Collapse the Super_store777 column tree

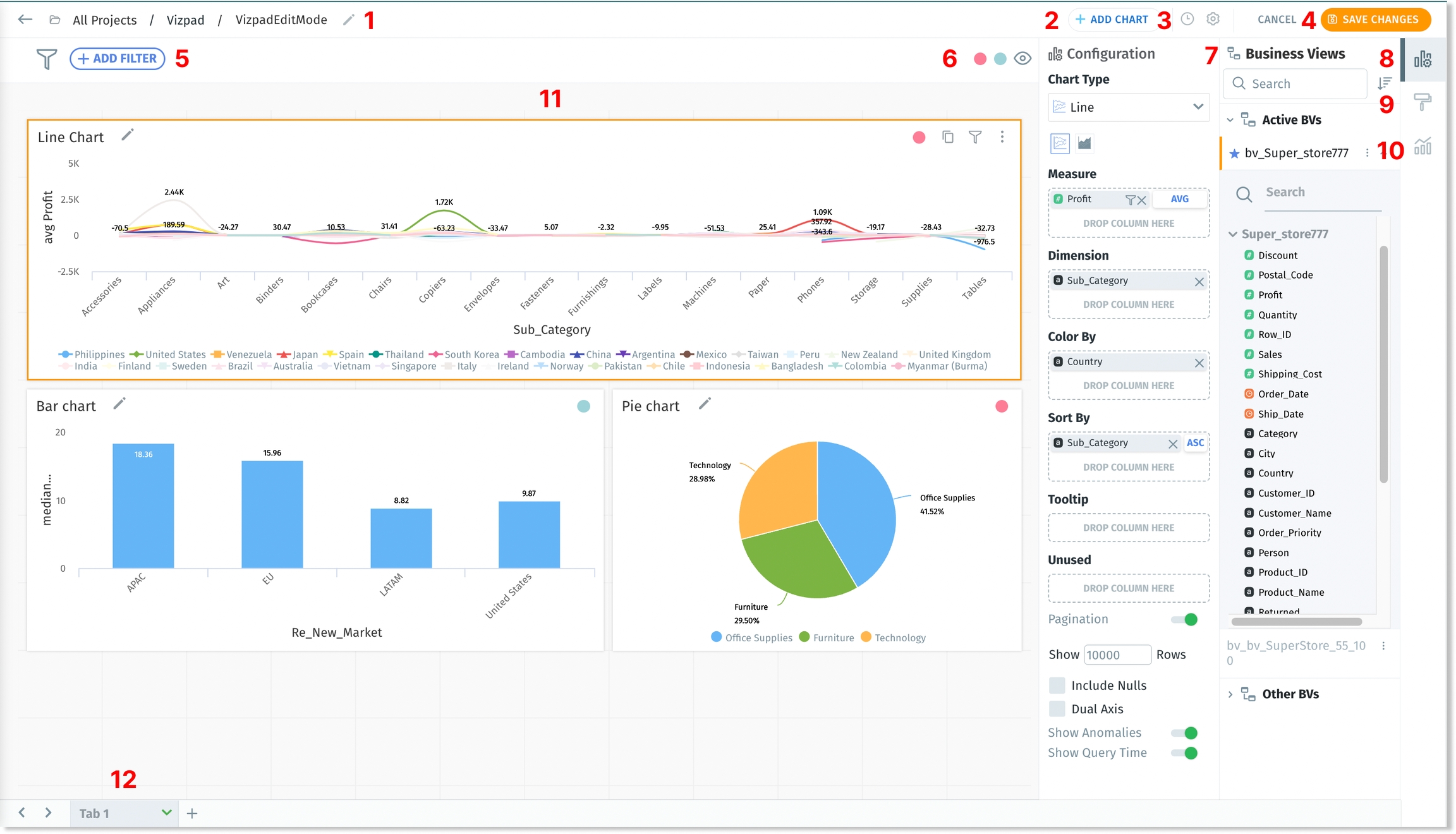click(x=1232, y=234)
